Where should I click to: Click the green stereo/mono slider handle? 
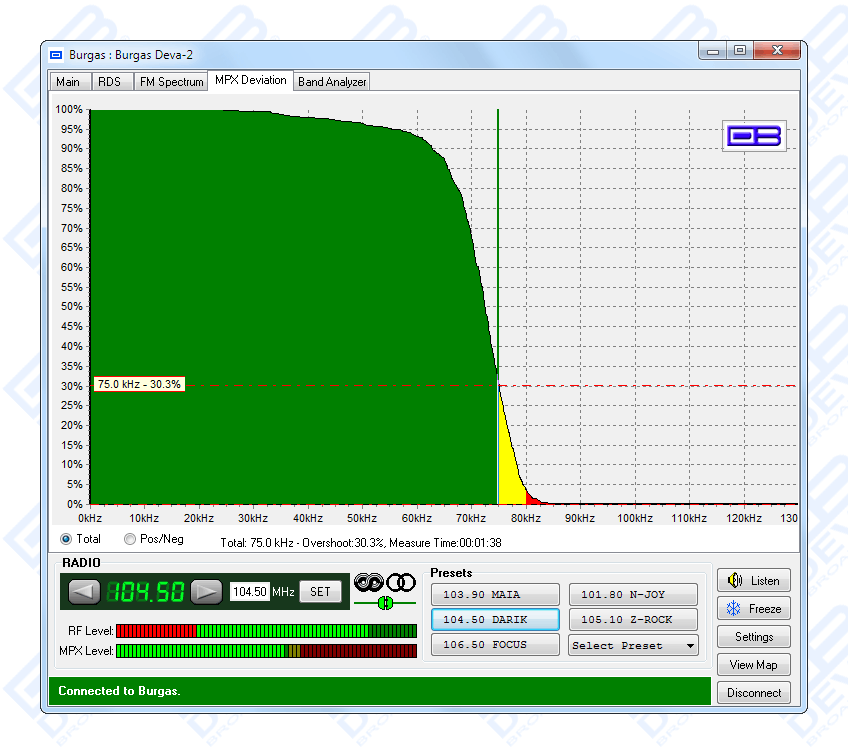pyautogui.click(x=384, y=603)
